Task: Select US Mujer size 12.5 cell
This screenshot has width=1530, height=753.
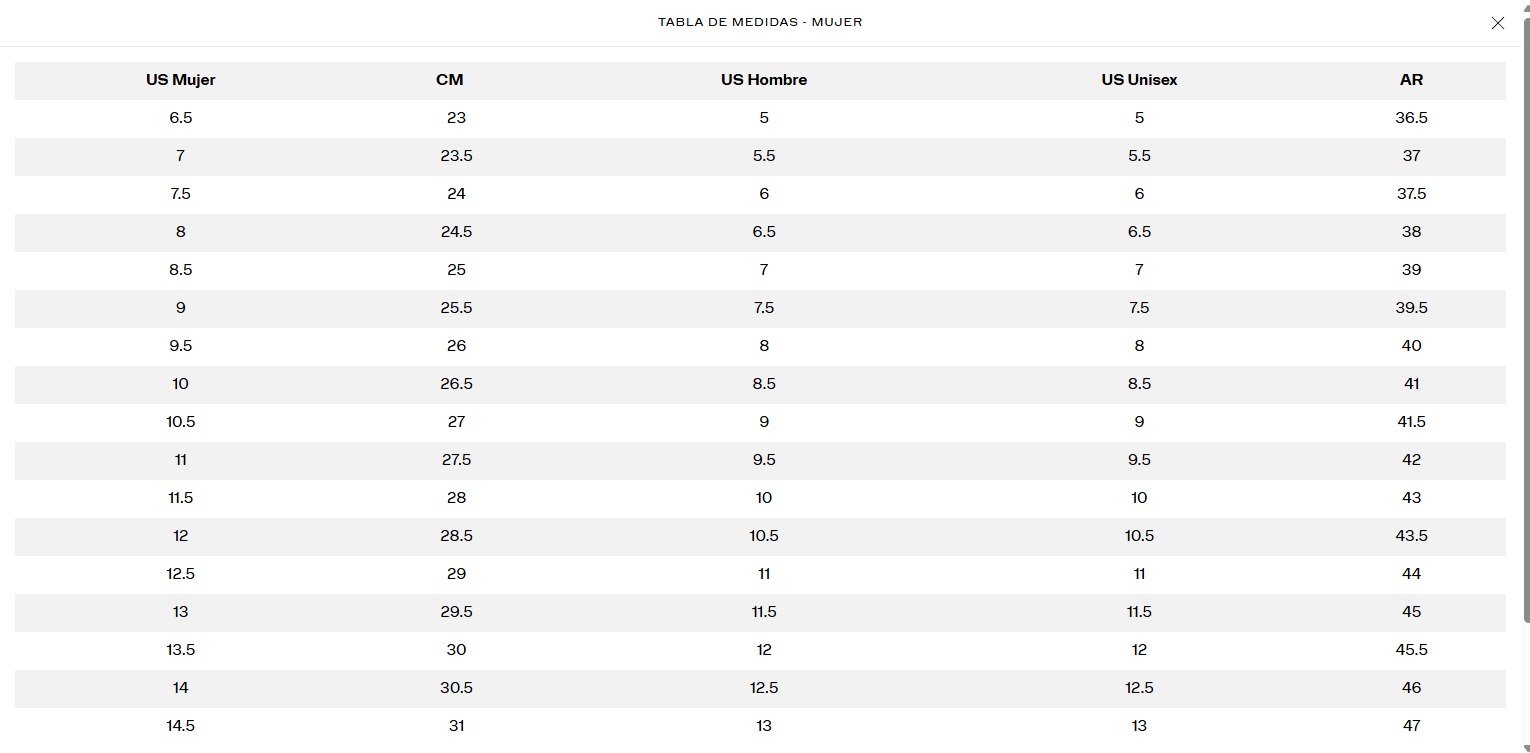Action: [x=181, y=574]
